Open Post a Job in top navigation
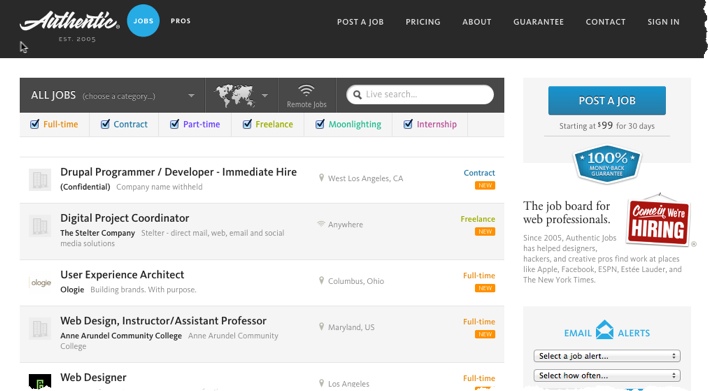Screen dimensions: 708x391 360,22
